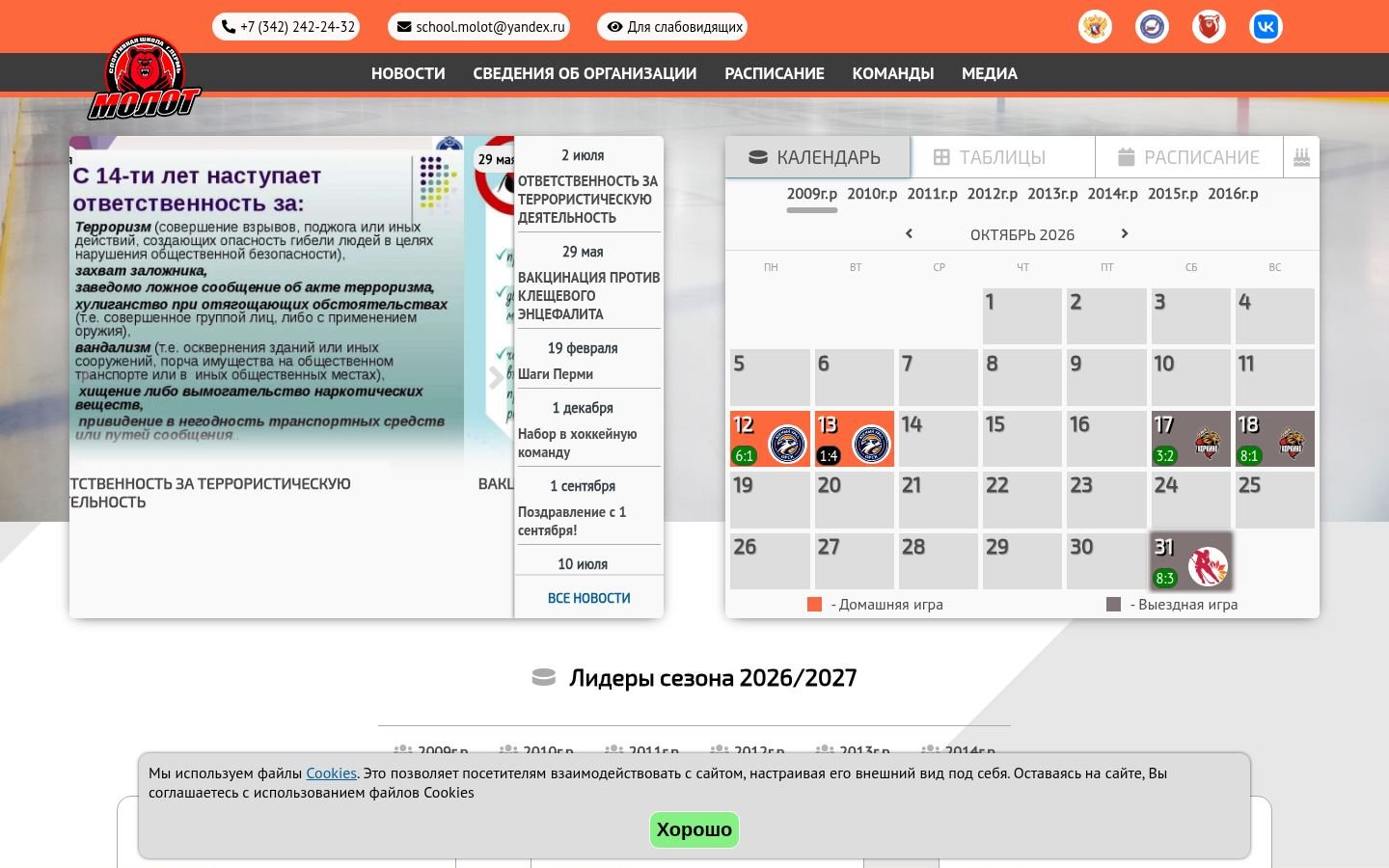Image resolution: width=1389 pixels, height=868 pixels.
Task: Click the 8:3 score badge
Action: 1164,579
